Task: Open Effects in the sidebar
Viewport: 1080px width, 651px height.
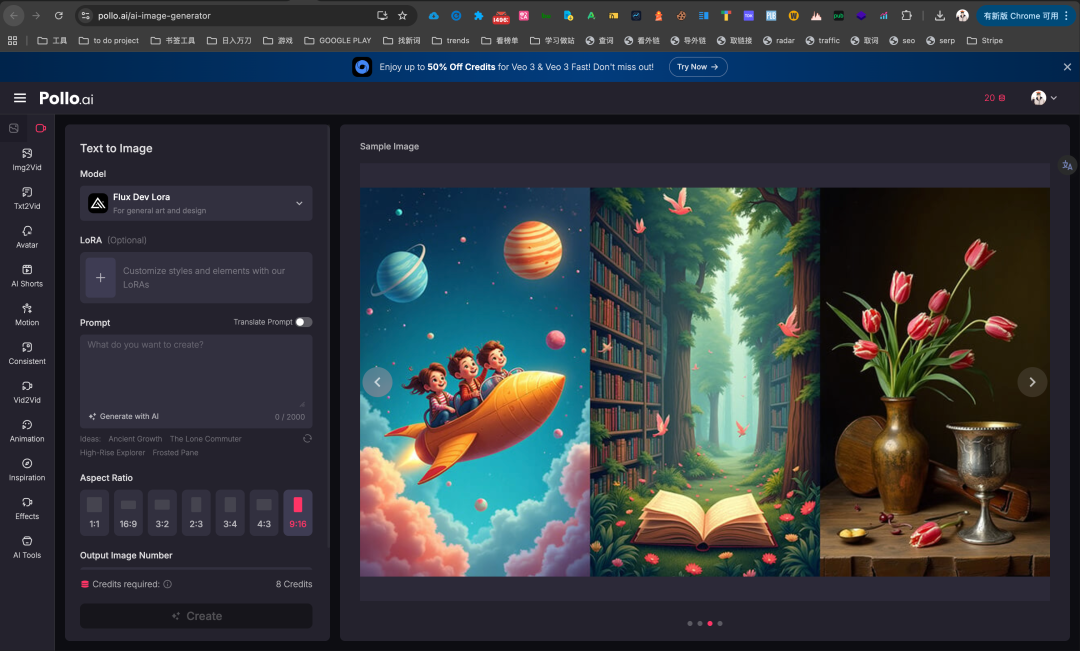Action: (x=27, y=508)
